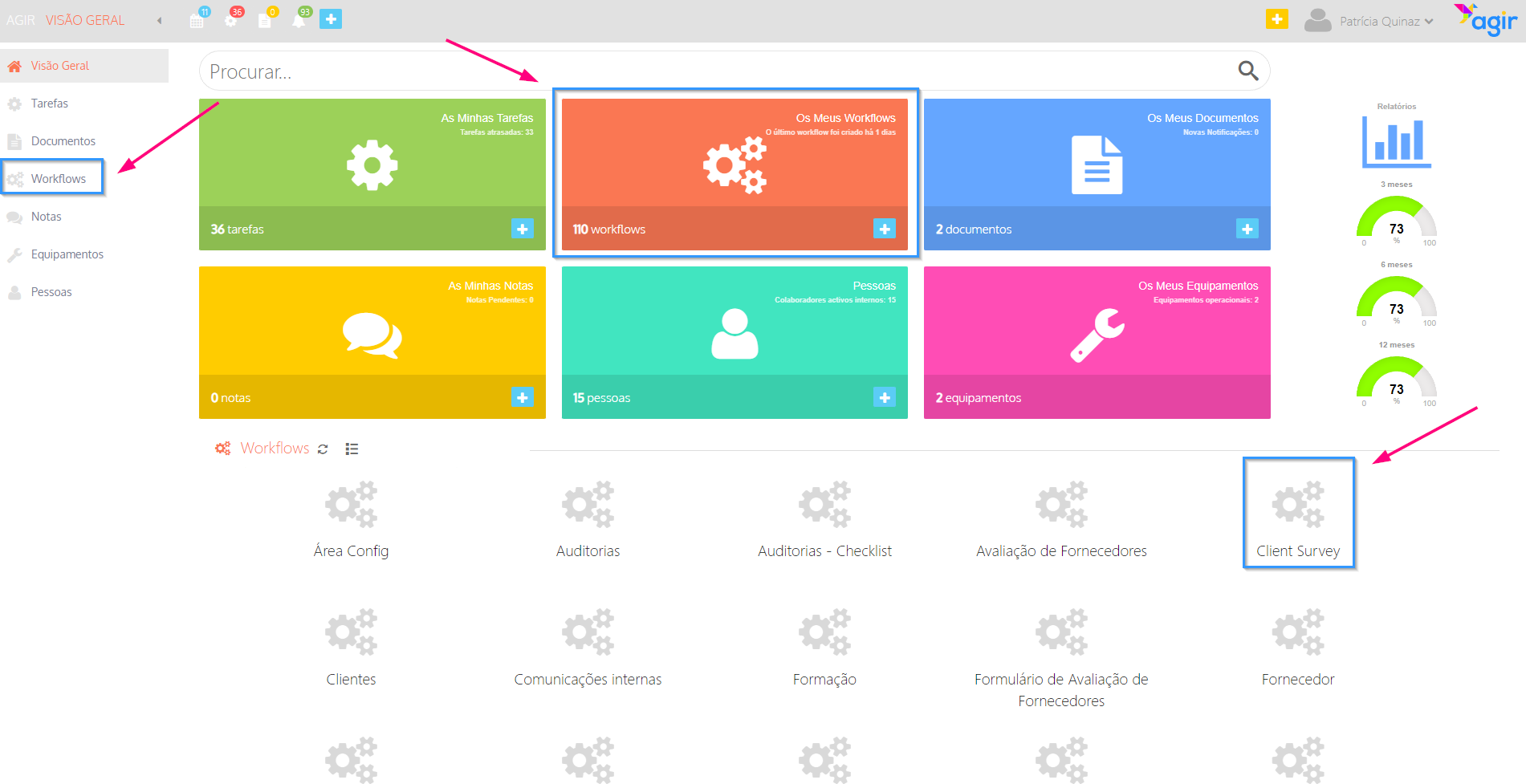Open notifications bell with badge 93
1526x784 pixels.
pos(300,20)
